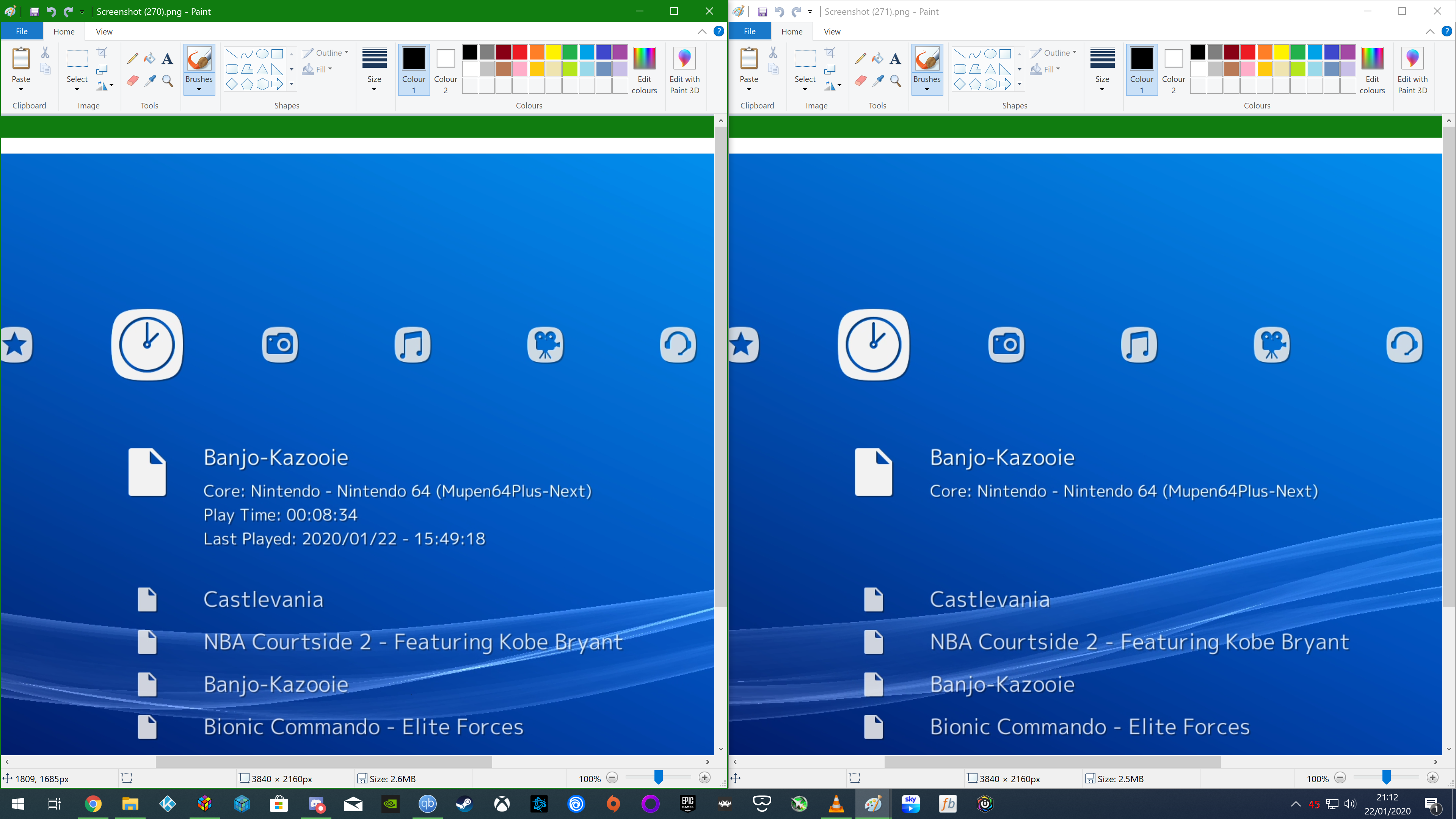Open Brushes dropdown in left Paint window
The image size is (1456, 819).
(x=199, y=84)
